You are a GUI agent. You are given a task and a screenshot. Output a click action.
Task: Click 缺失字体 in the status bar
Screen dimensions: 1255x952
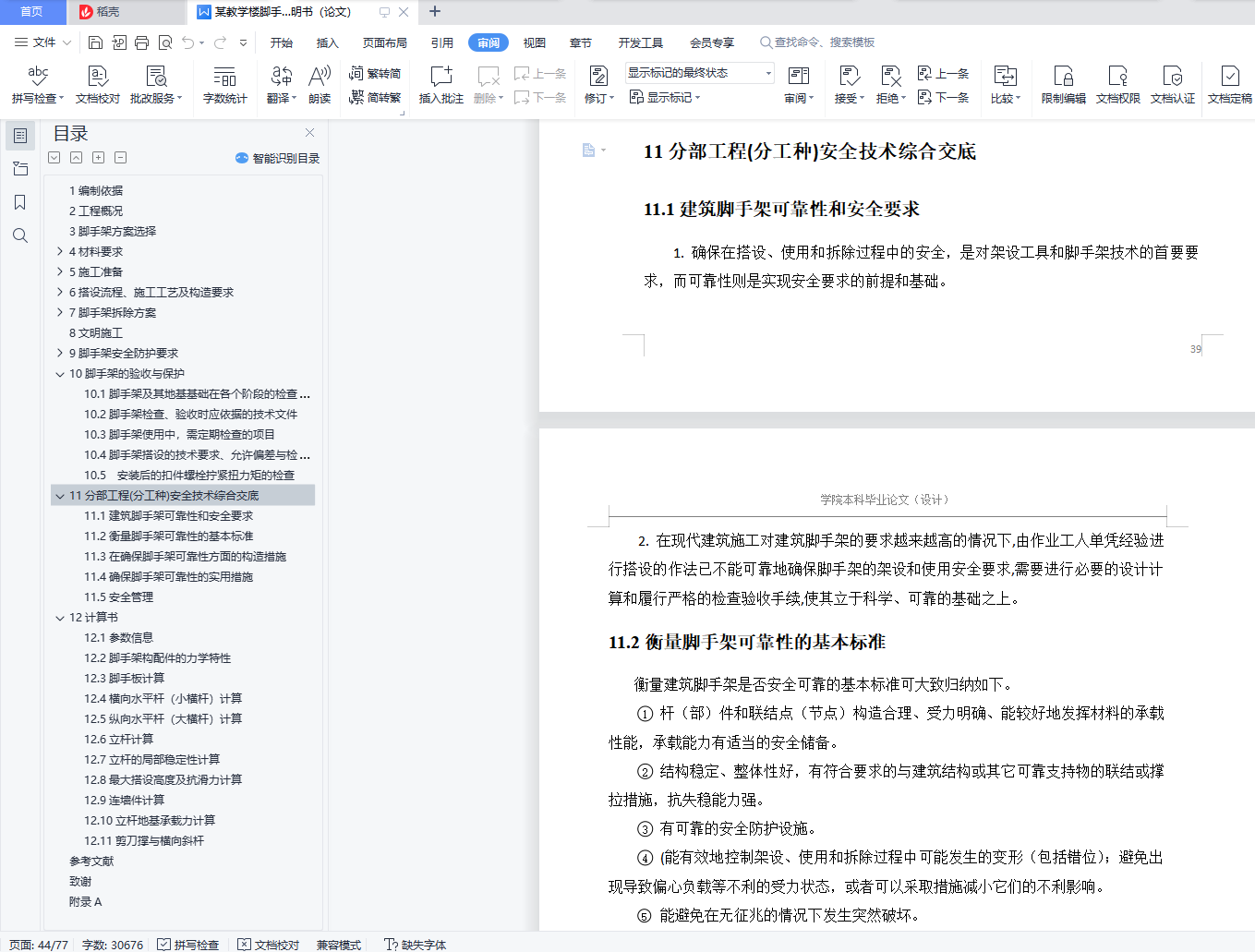coord(416,945)
